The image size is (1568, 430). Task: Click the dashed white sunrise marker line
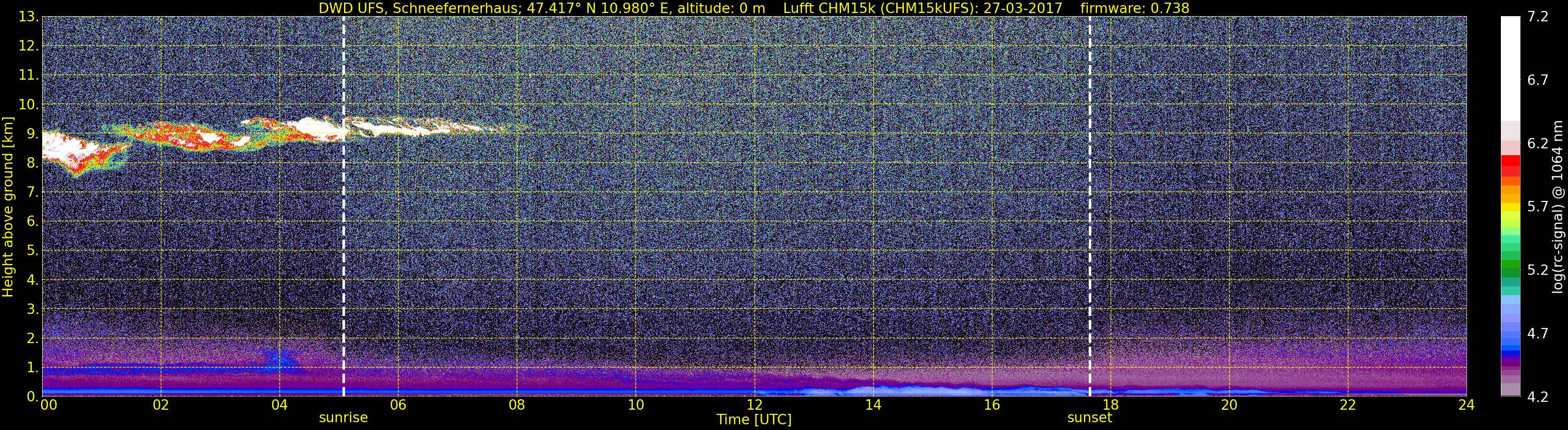343,207
